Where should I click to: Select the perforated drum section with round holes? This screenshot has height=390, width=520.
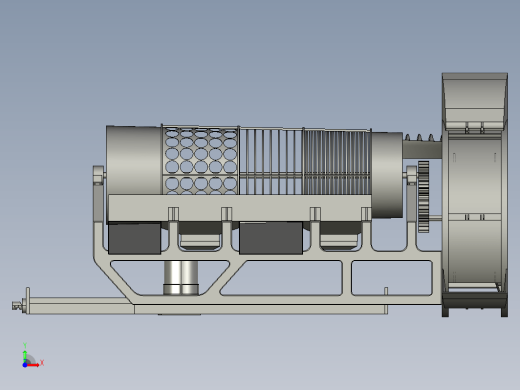200,160
